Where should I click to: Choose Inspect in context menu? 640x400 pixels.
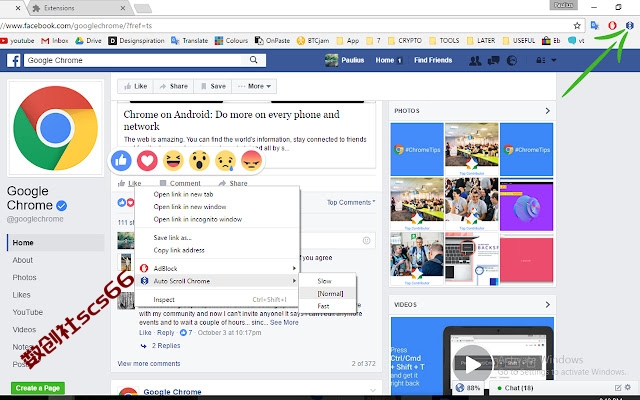[x=217, y=300]
